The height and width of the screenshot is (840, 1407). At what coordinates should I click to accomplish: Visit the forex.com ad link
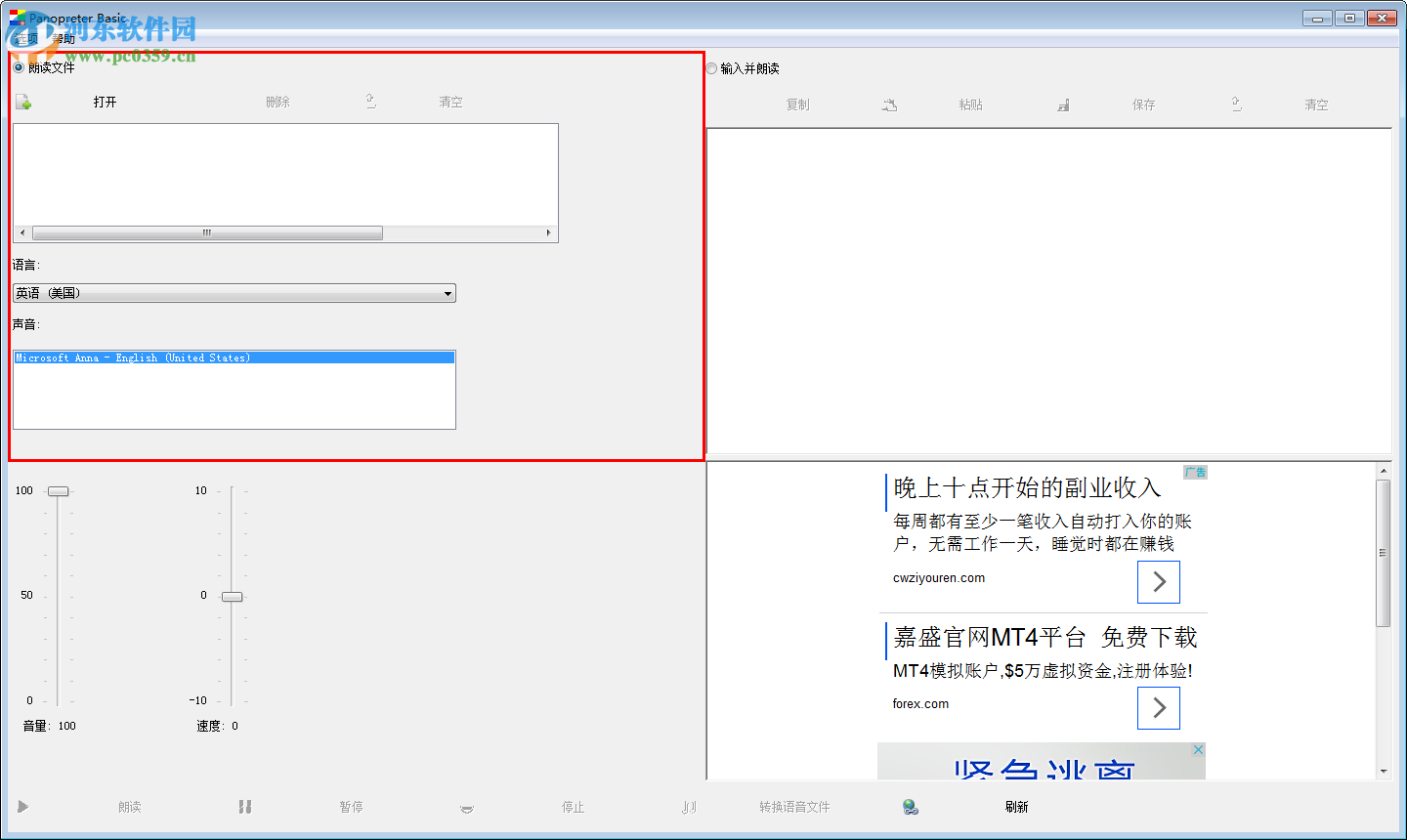pyautogui.click(x=919, y=703)
